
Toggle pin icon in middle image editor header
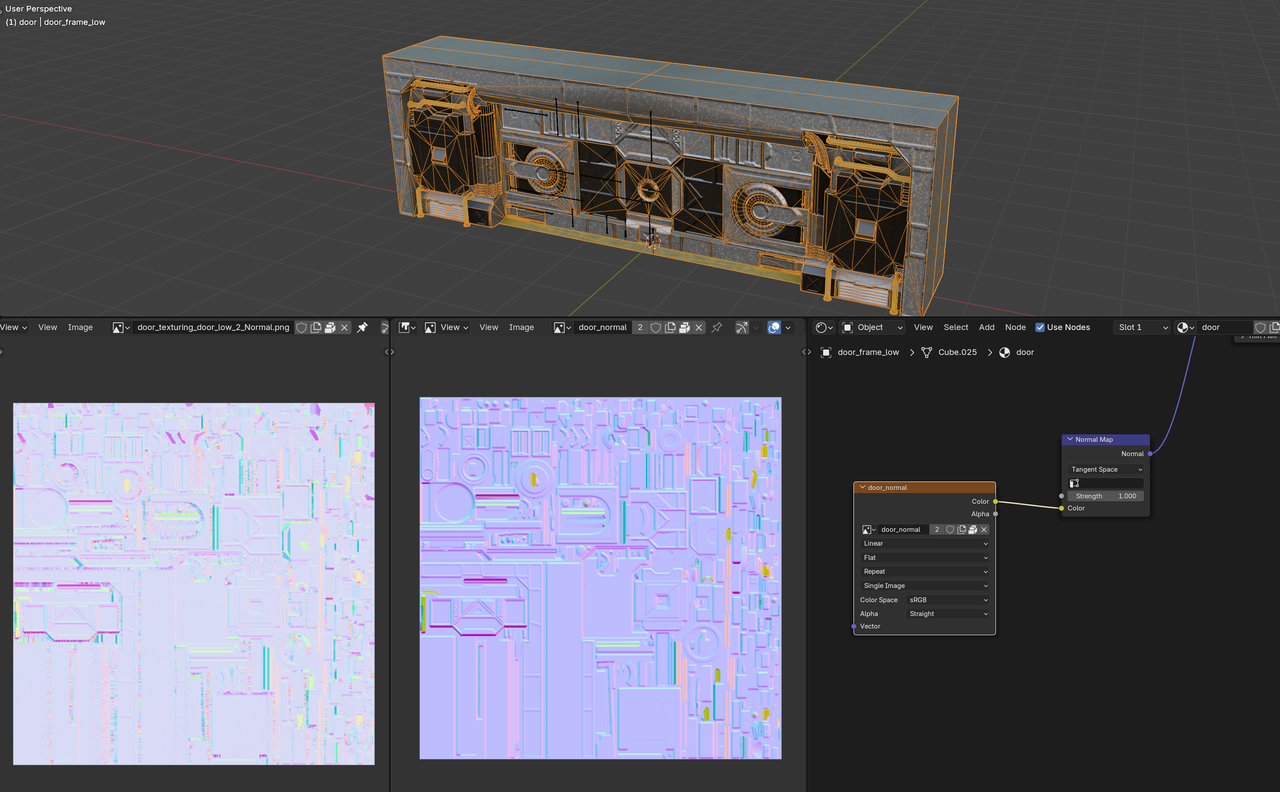pos(716,327)
